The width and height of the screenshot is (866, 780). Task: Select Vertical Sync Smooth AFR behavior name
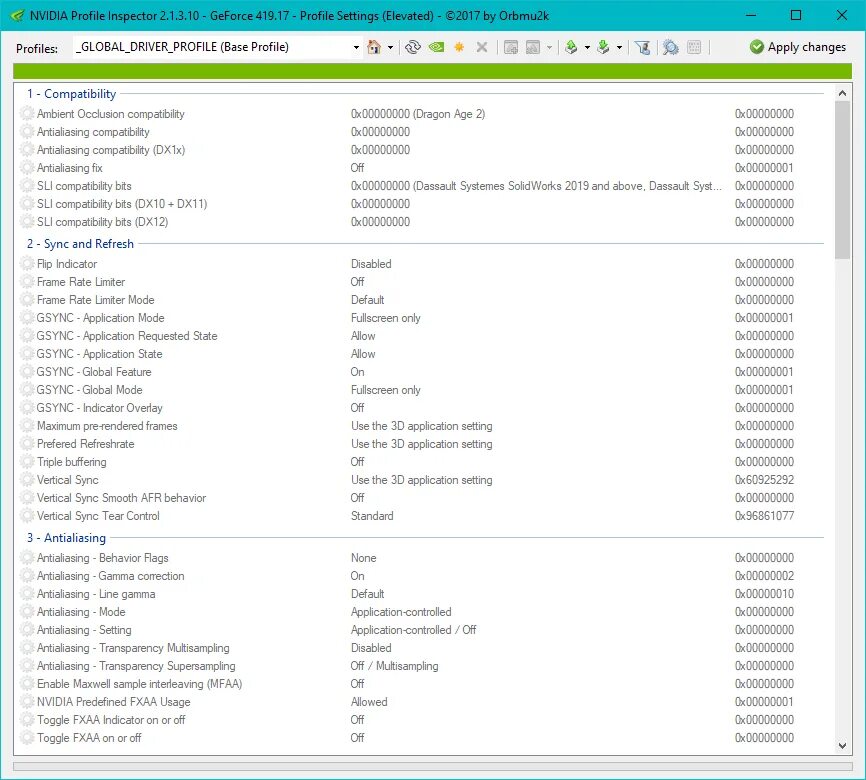pyautogui.click(x=122, y=498)
